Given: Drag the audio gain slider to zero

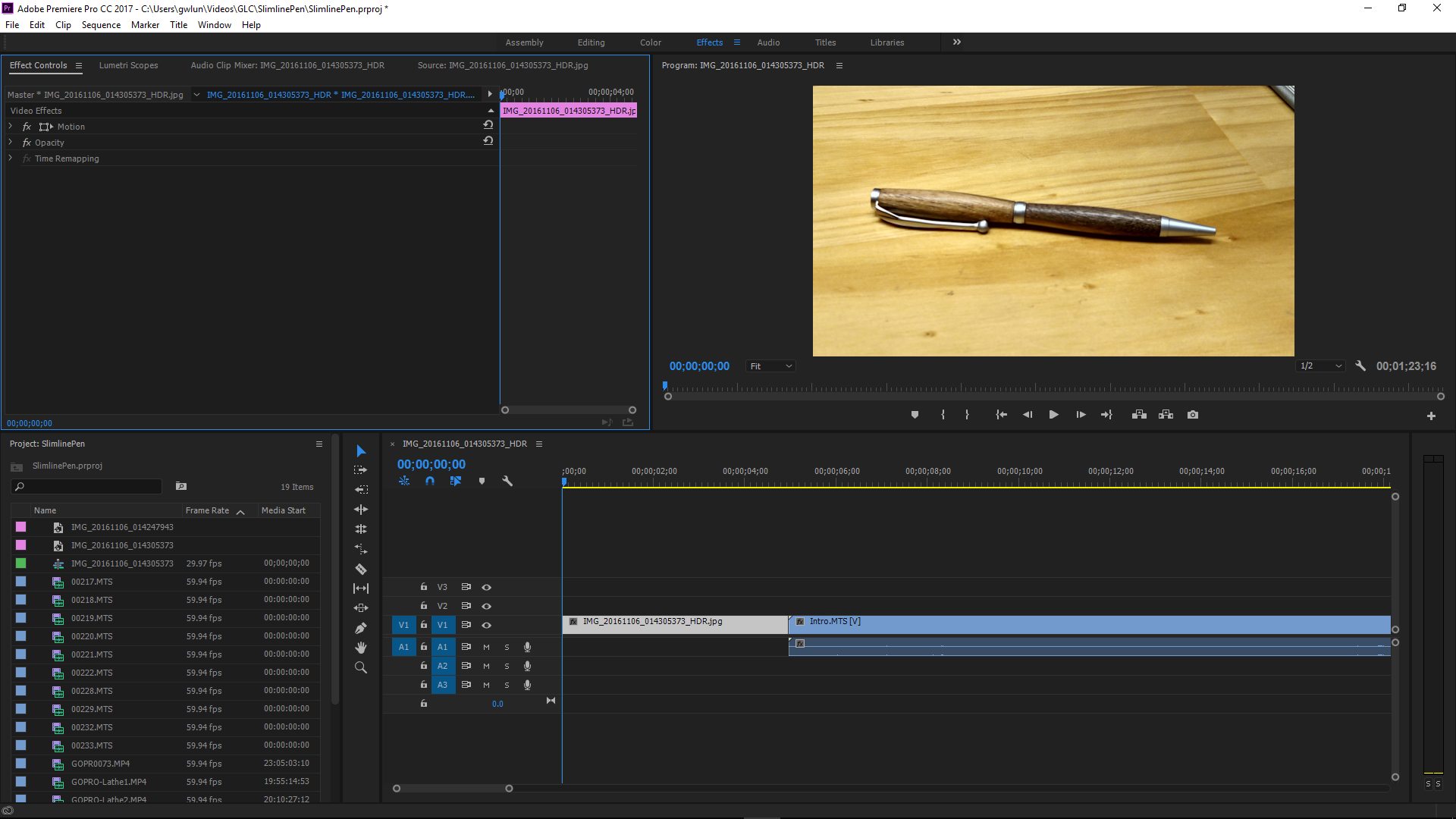Looking at the screenshot, I should click(497, 702).
